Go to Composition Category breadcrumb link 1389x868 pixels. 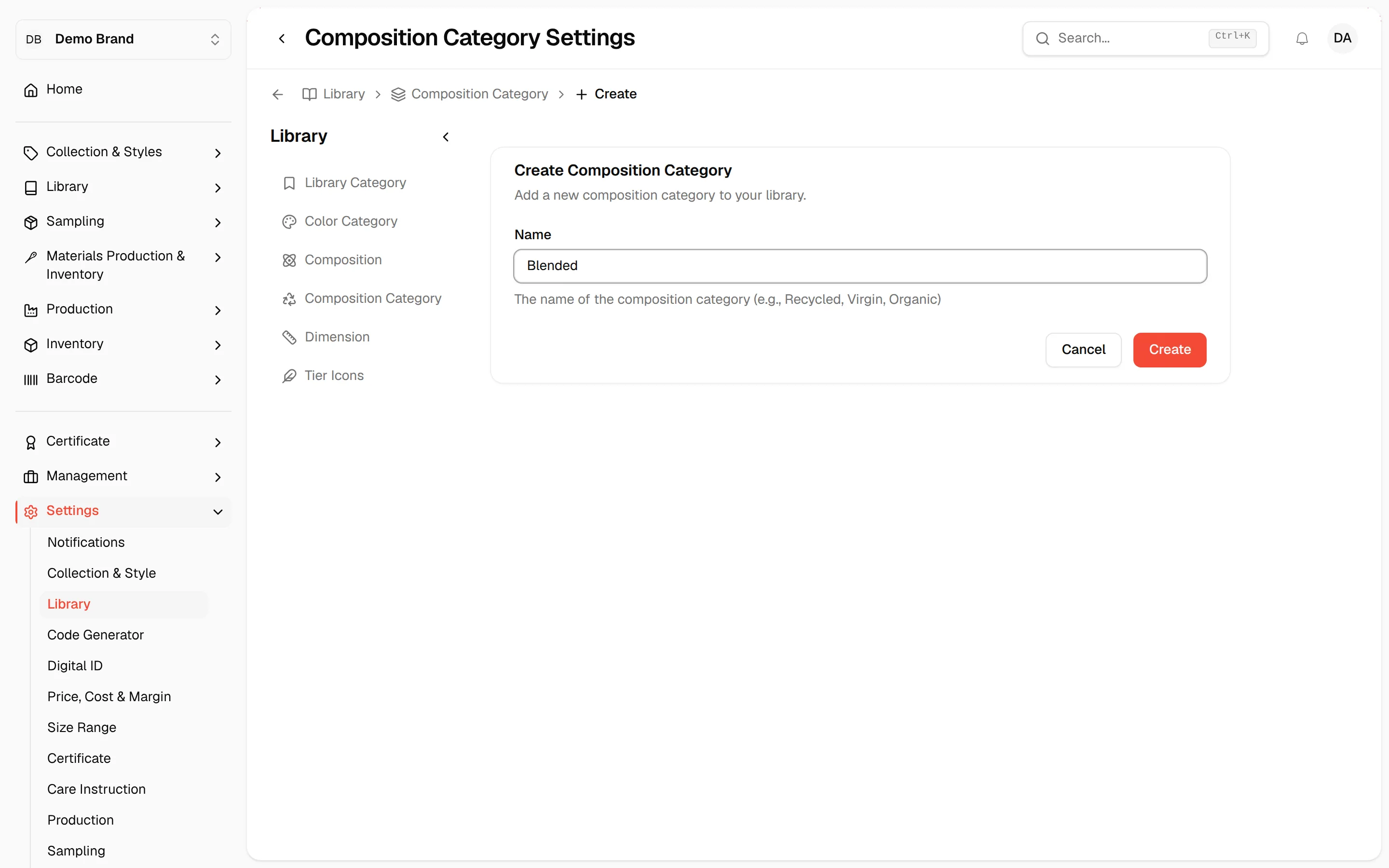pos(469,94)
